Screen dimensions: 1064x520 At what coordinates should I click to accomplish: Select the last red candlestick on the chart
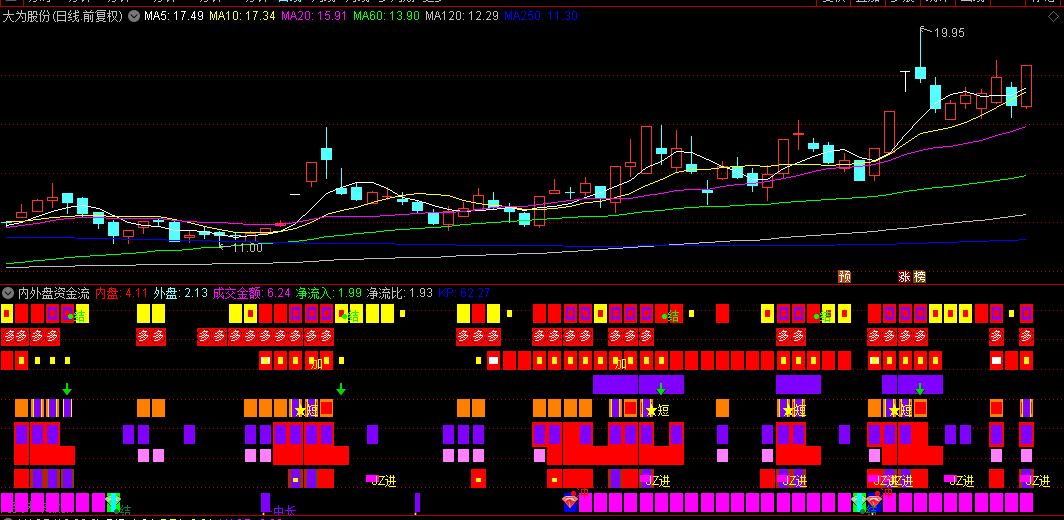[x=1027, y=86]
